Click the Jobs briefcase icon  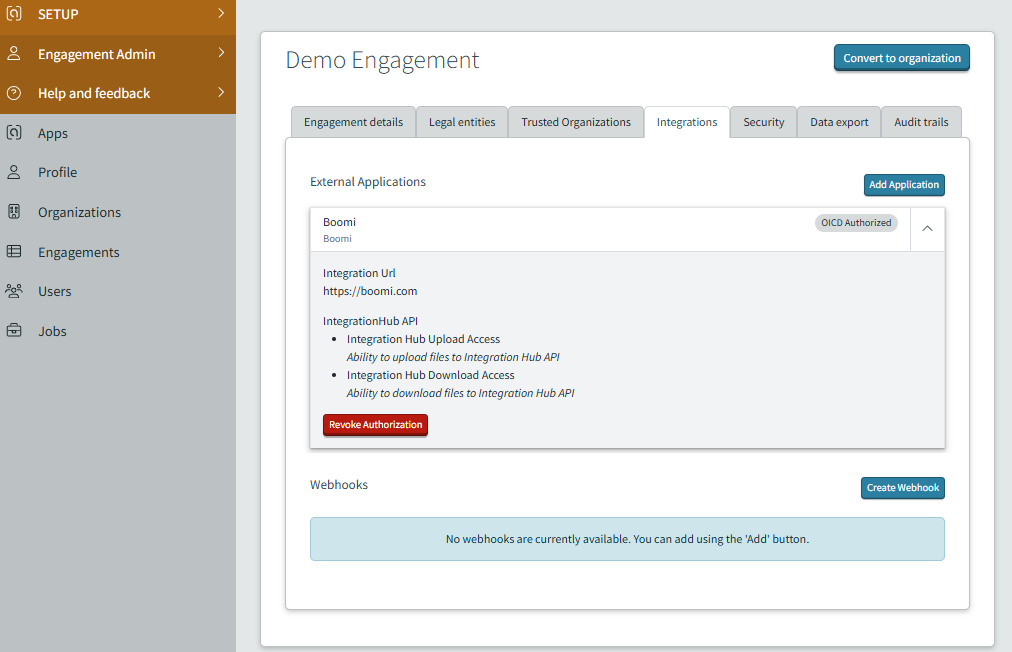point(14,331)
